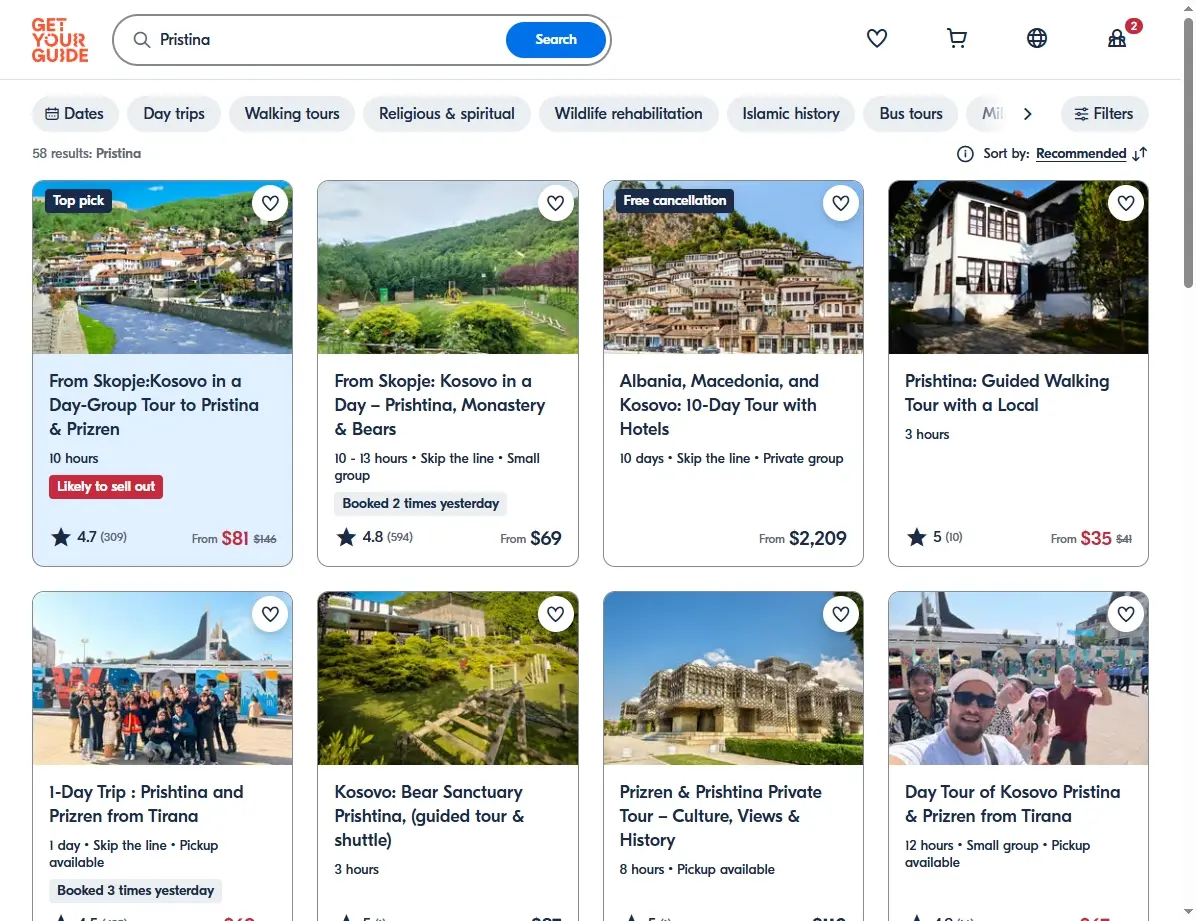Click the National Library building photo
1196x921 pixels.
tap(733, 678)
